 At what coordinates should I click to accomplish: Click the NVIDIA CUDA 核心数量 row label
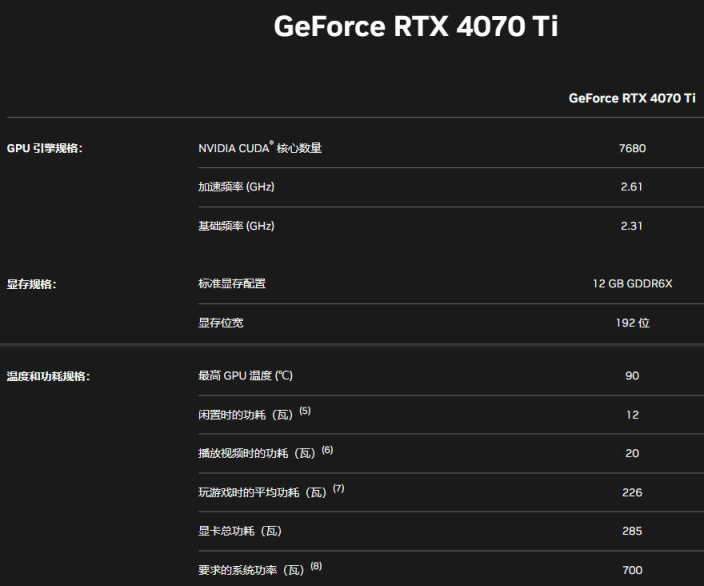point(260,148)
